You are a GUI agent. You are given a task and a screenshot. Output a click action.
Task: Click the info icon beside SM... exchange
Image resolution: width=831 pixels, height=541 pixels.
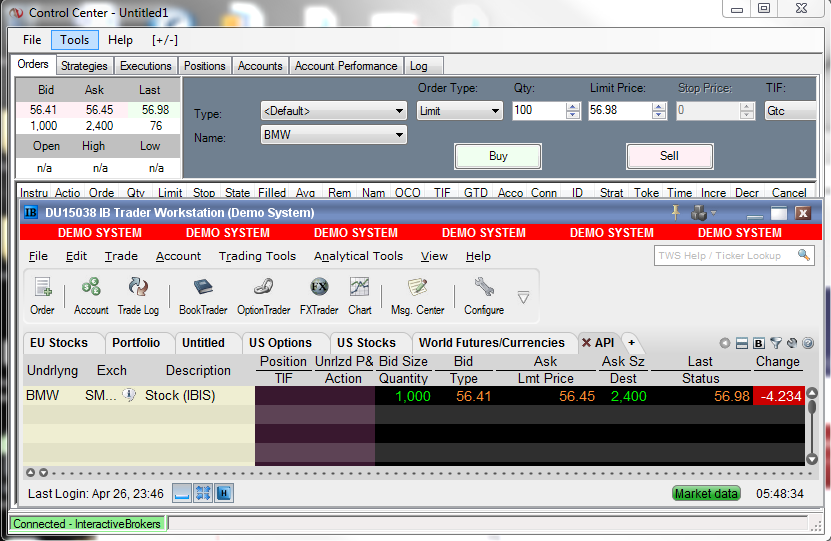[129, 395]
